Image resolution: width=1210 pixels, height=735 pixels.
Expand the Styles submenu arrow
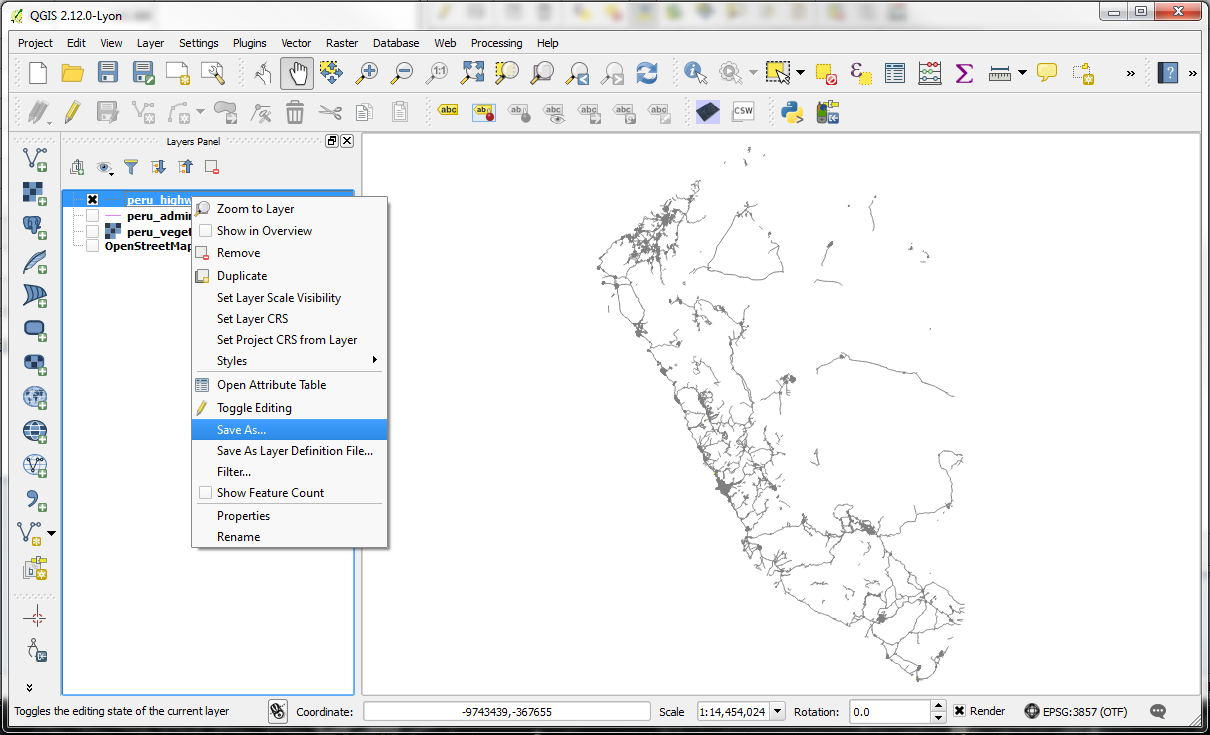point(375,361)
